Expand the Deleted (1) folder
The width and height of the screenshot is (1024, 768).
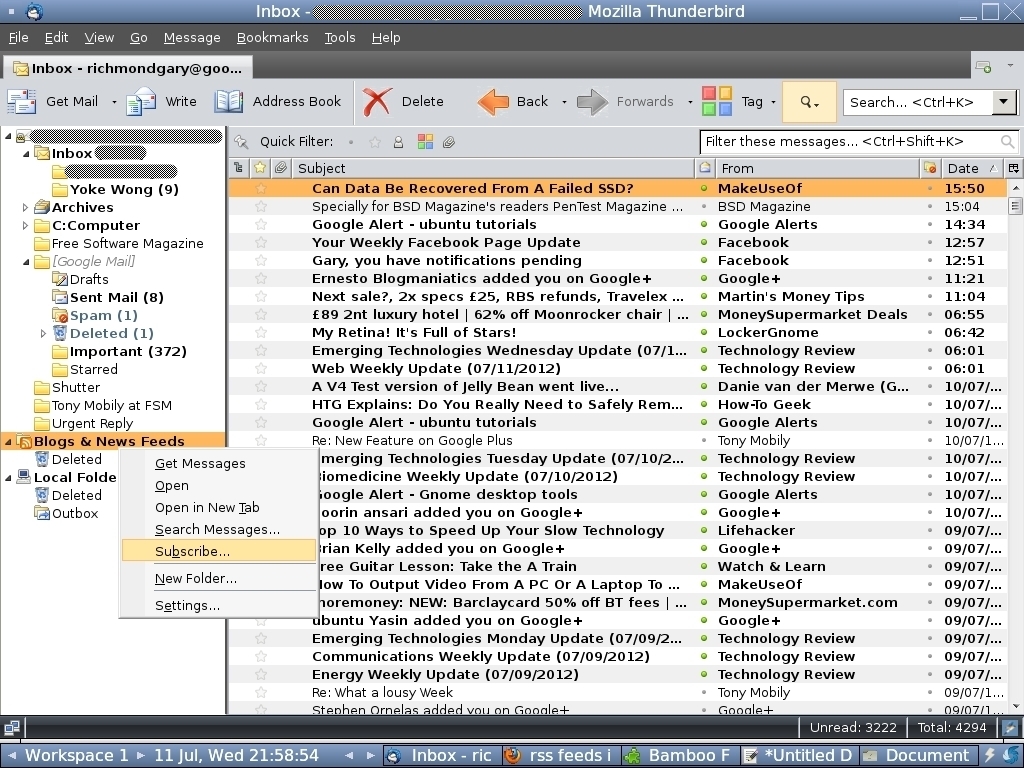point(43,334)
